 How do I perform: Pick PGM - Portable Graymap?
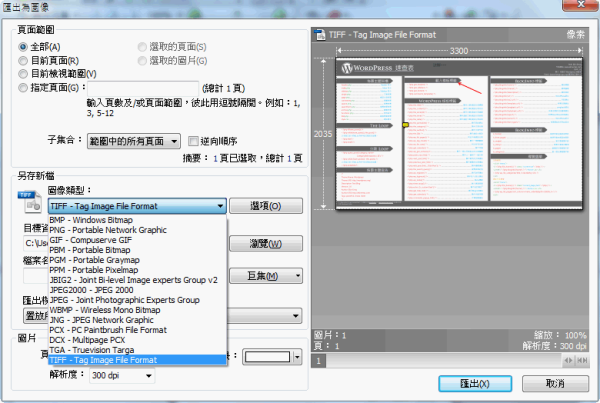point(137,260)
